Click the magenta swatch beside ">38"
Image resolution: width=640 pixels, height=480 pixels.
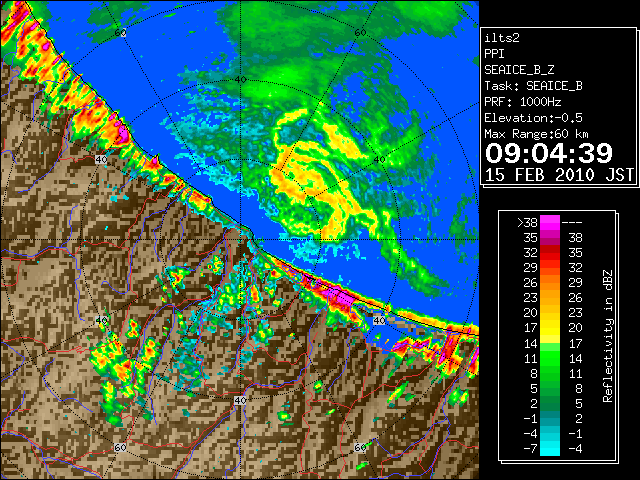point(550,222)
